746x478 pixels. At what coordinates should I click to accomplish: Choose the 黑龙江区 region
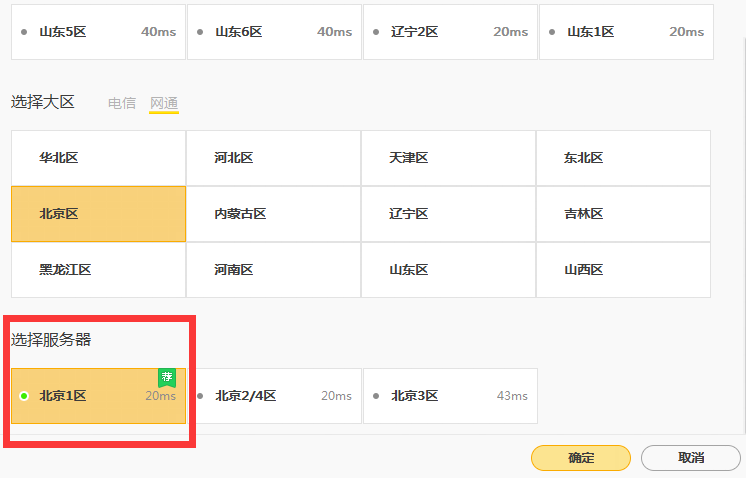tap(98, 270)
